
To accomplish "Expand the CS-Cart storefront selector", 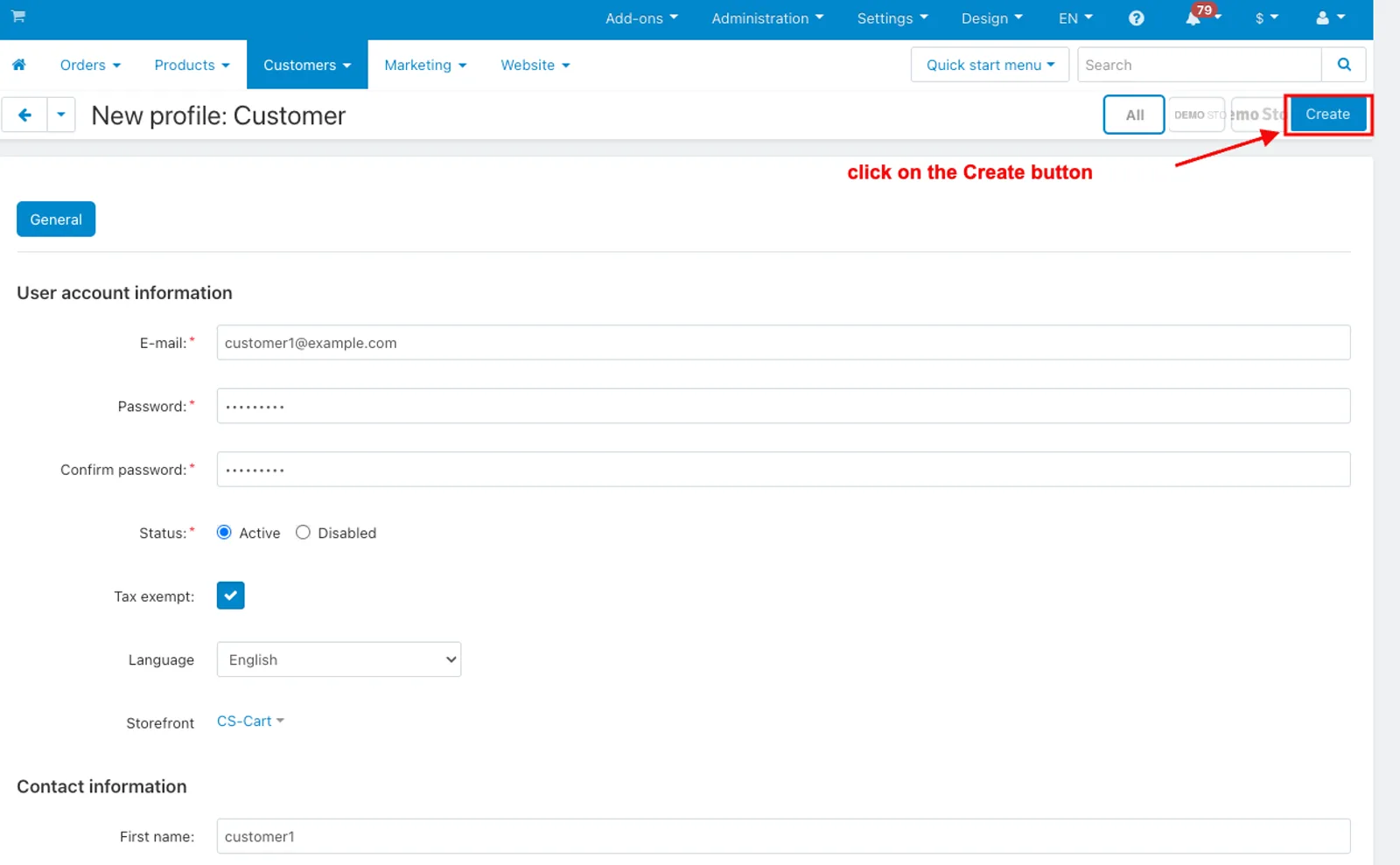I will click(250, 722).
